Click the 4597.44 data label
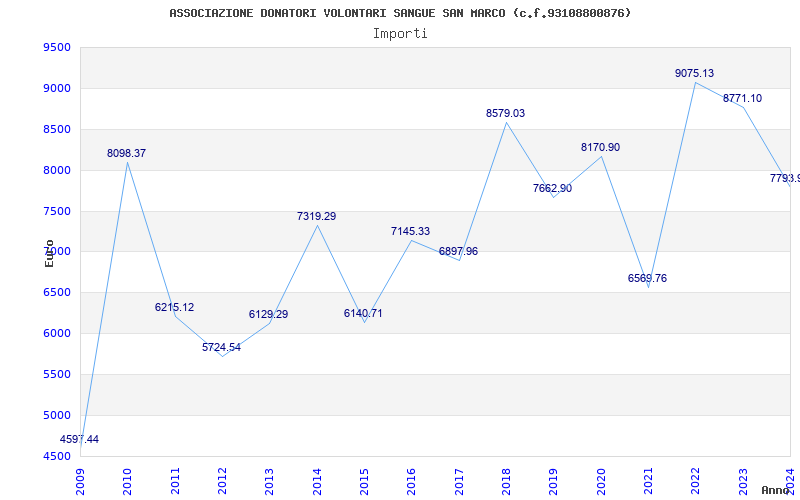This screenshot has height=500, width=800. click(x=79, y=440)
